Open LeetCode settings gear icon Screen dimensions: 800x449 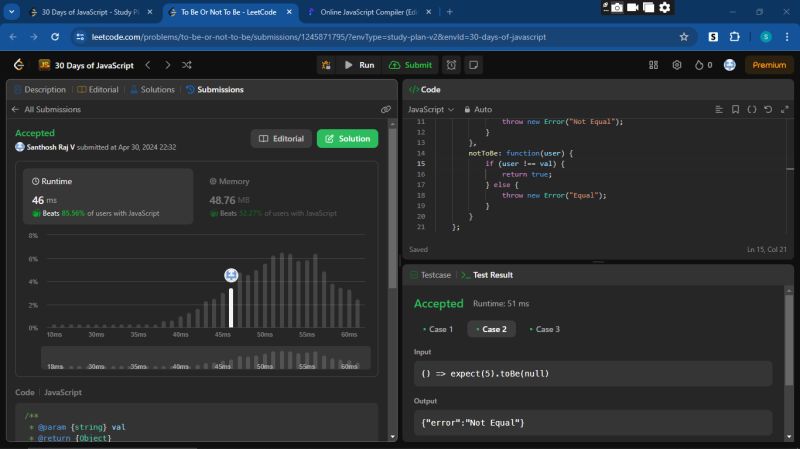677,65
